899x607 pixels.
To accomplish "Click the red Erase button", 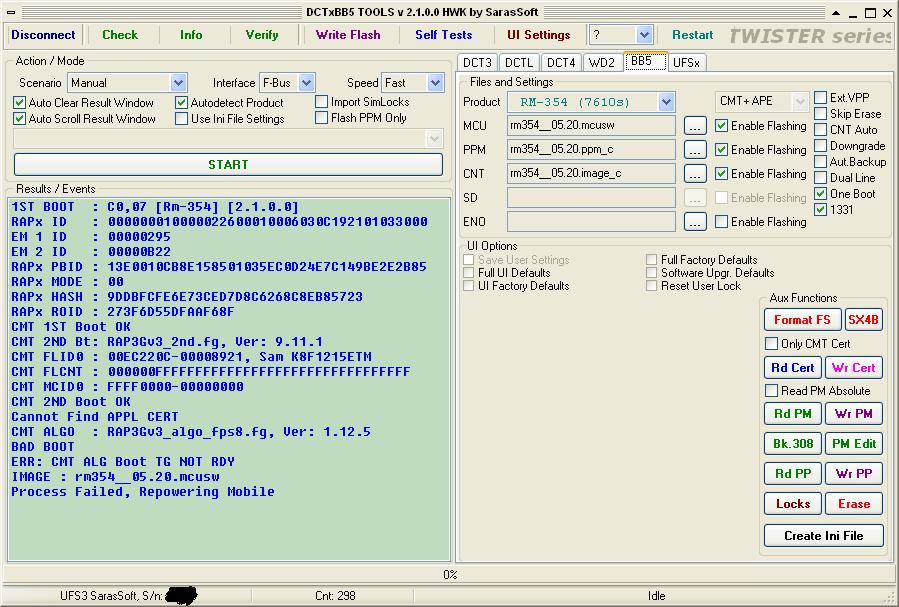I will (854, 504).
